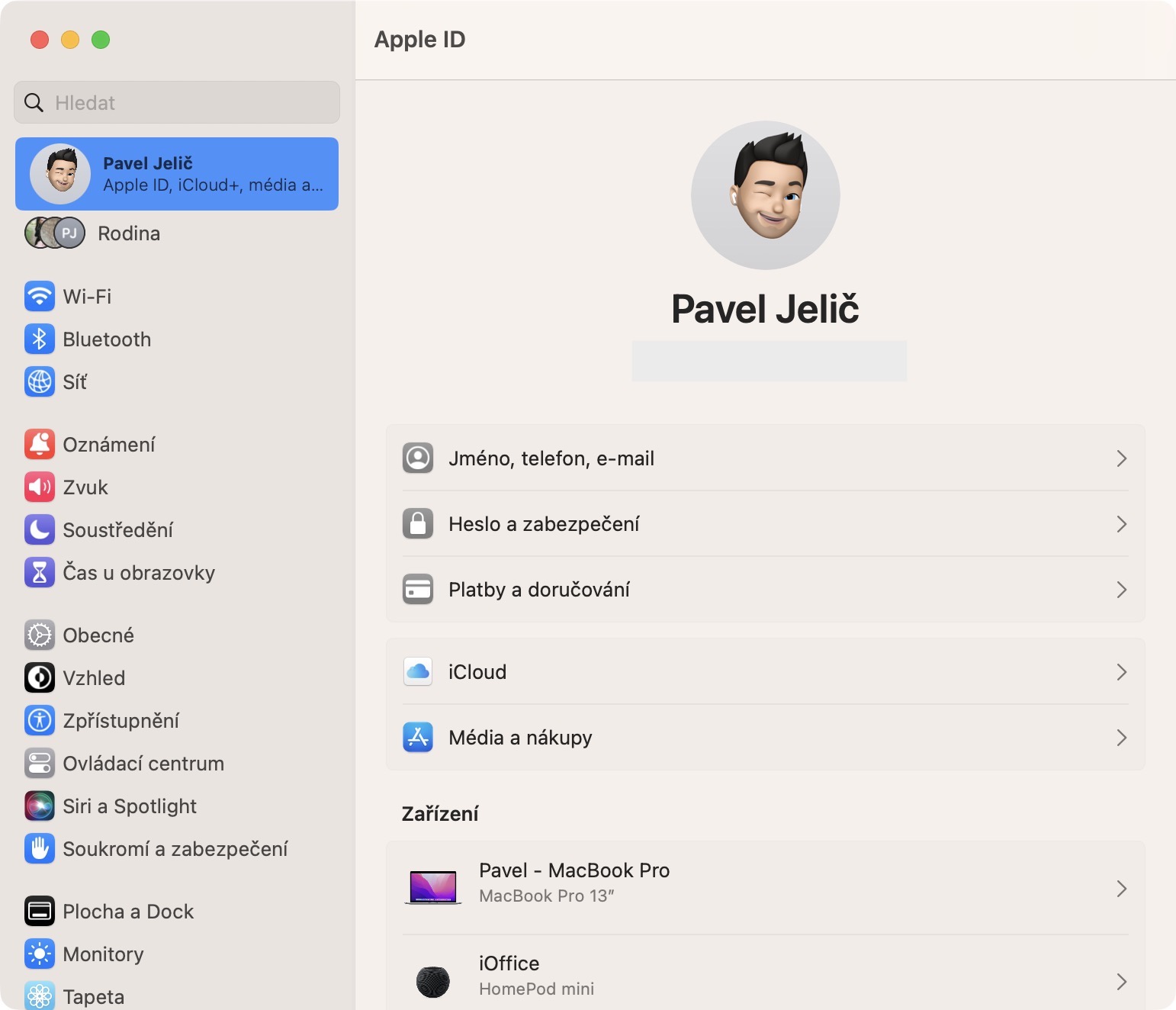1176x1010 pixels.
Task: Click the Monitory brightness icon
Action: pyautogui.click(x=40, y=954)
